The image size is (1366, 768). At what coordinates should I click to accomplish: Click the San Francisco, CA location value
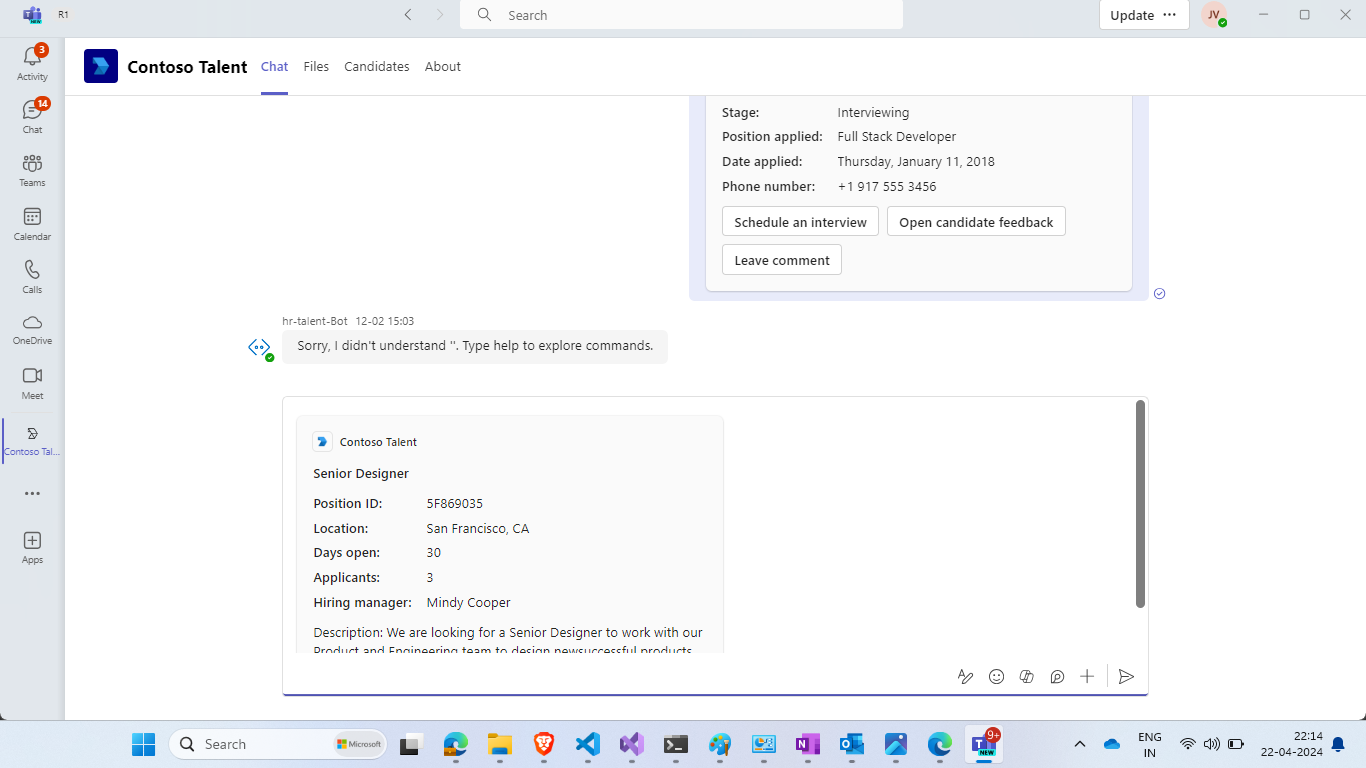(x=478, y=529)
